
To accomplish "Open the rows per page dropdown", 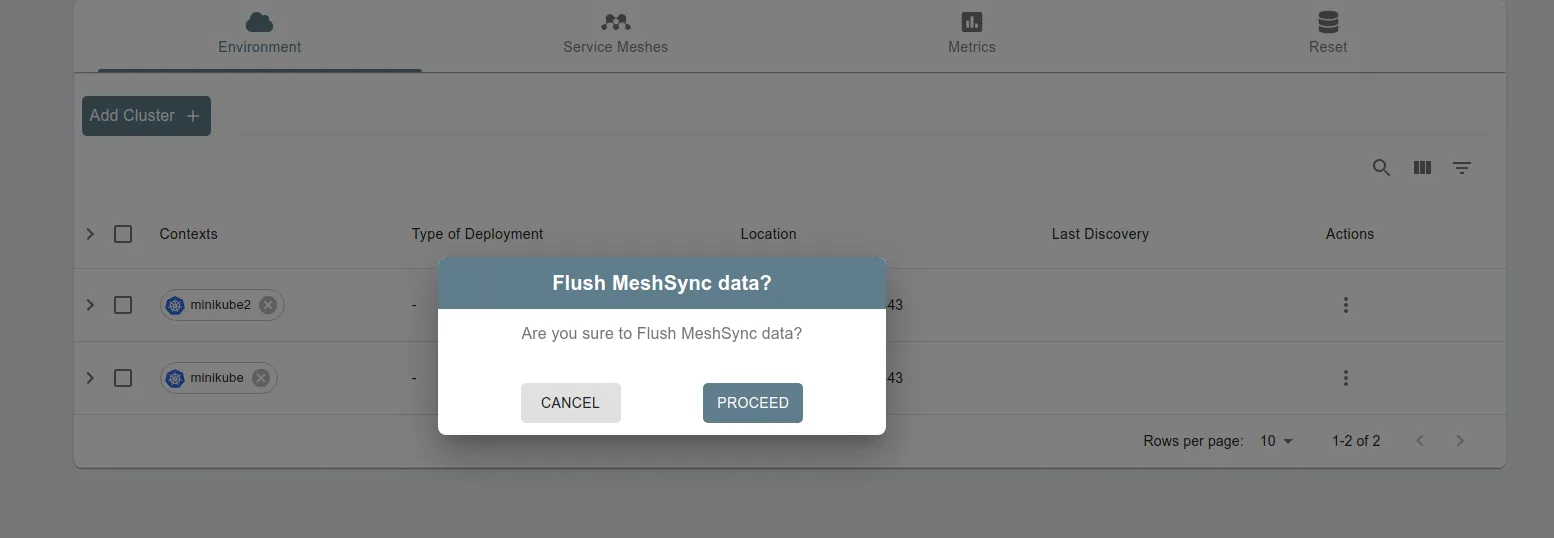I will (x=1276, y=441).
